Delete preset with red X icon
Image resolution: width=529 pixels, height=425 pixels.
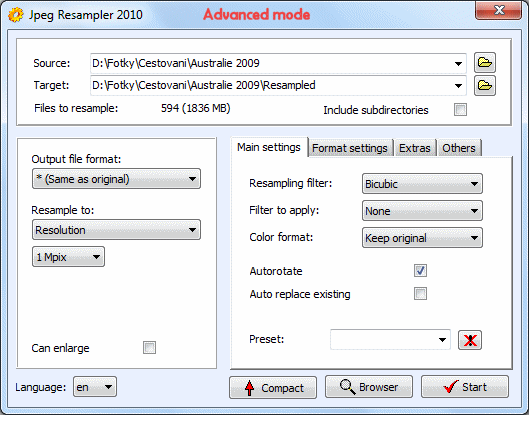click(470, 340)
